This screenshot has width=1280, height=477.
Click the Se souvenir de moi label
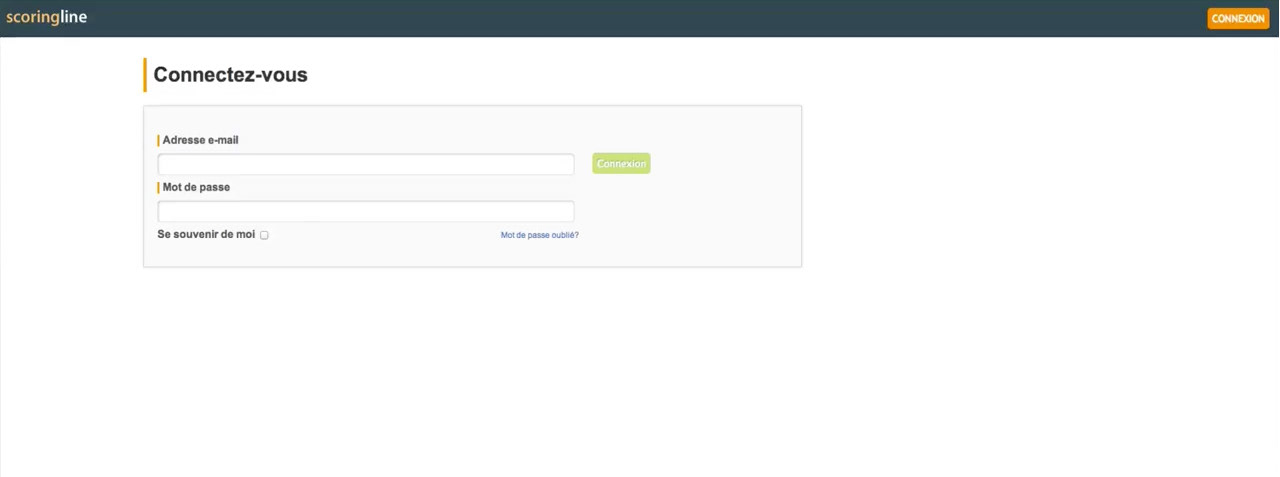(206, 234)
